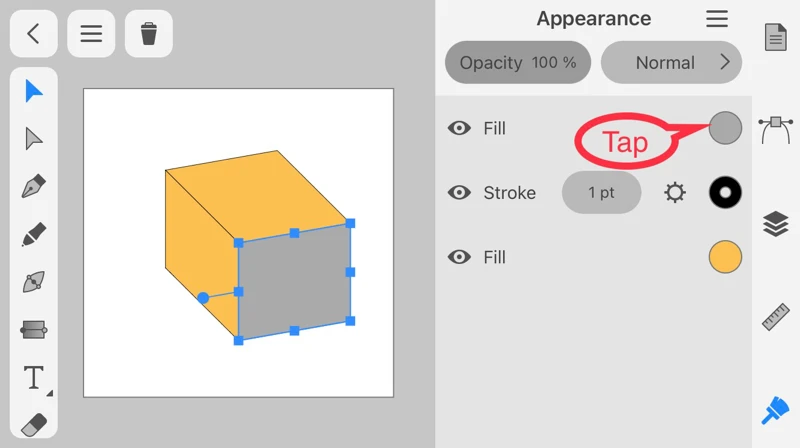The width and height of the screenshot is (800, 448).
Task: Tap the gray Fill color swatch
Action: (725, 128)
